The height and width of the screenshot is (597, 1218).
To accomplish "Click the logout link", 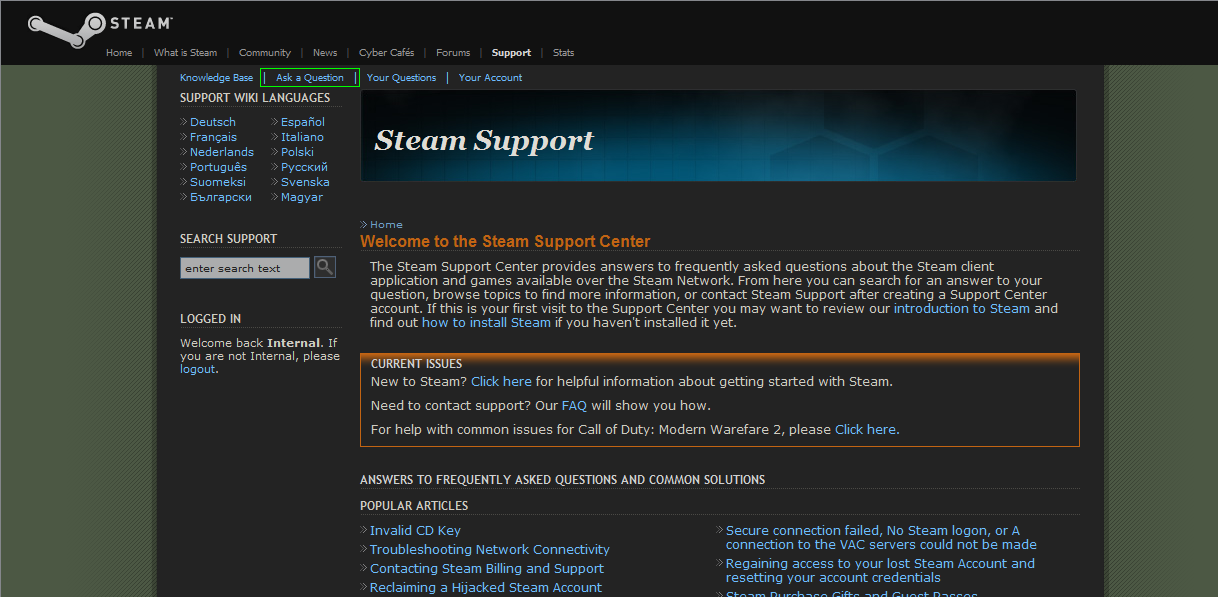I will (197, 369).
